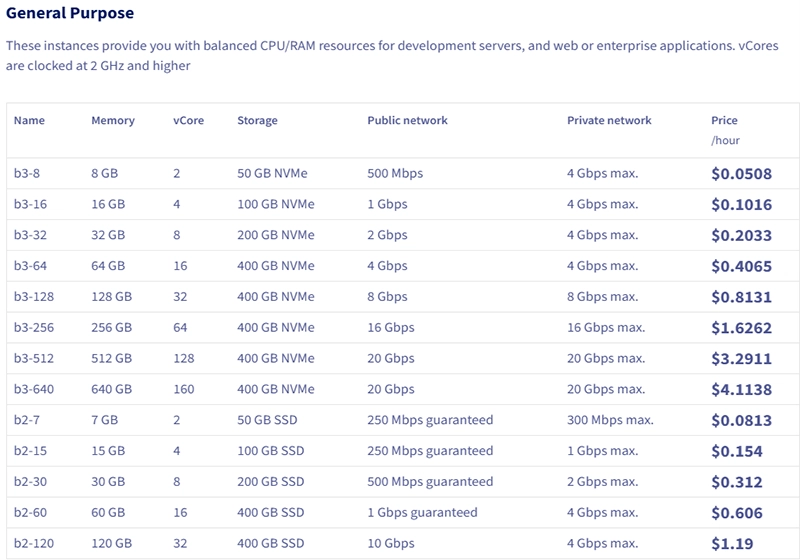Viewport: 800px width, 560px height.
Task: Click the b2-7 instance name
Action: tap(29, 421)
